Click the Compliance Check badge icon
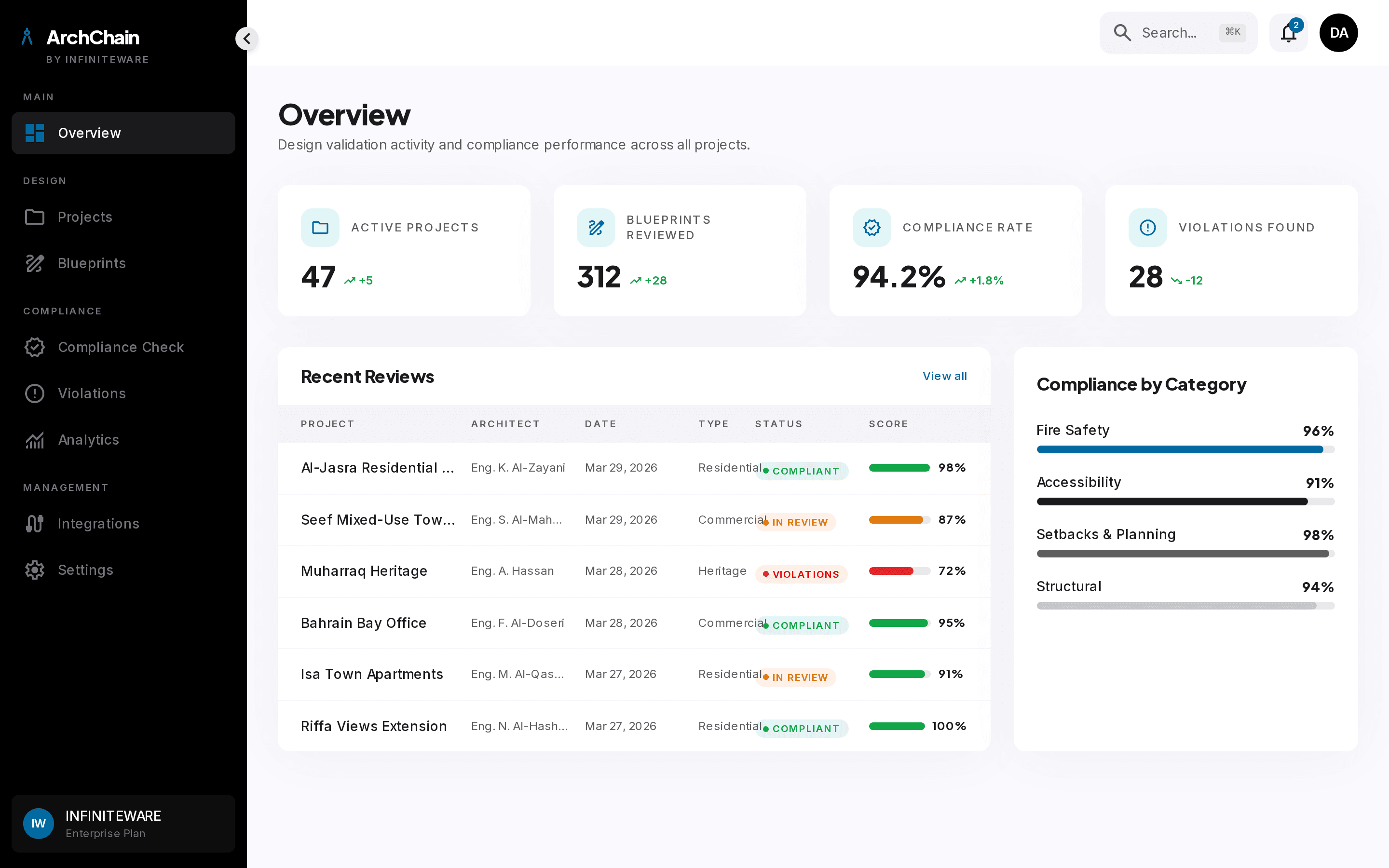 pyautogui.click(x=34, y=347)
